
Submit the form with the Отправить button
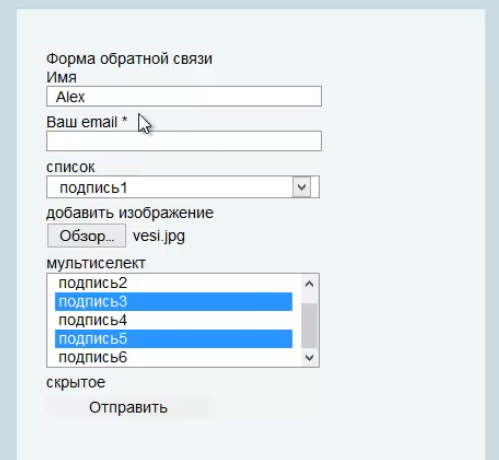coord(128,407)
